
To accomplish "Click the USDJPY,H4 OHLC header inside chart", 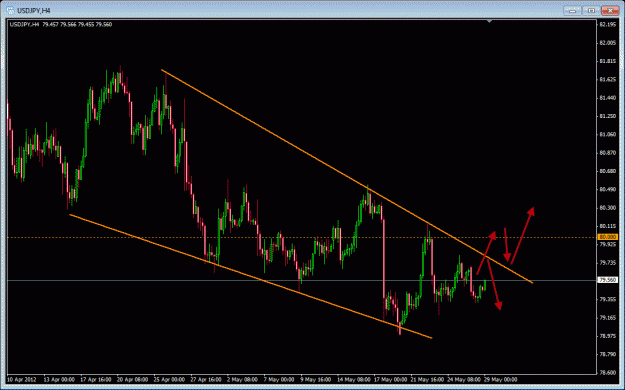I will 61,24.
